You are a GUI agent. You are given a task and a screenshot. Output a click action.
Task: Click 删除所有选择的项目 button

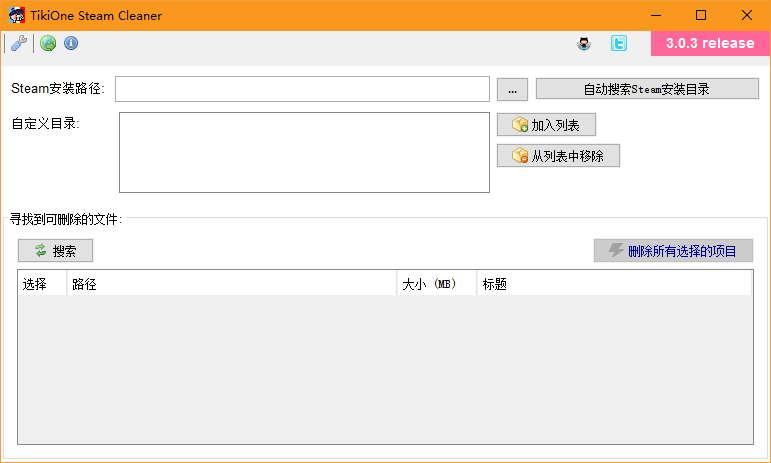[673, 251]
